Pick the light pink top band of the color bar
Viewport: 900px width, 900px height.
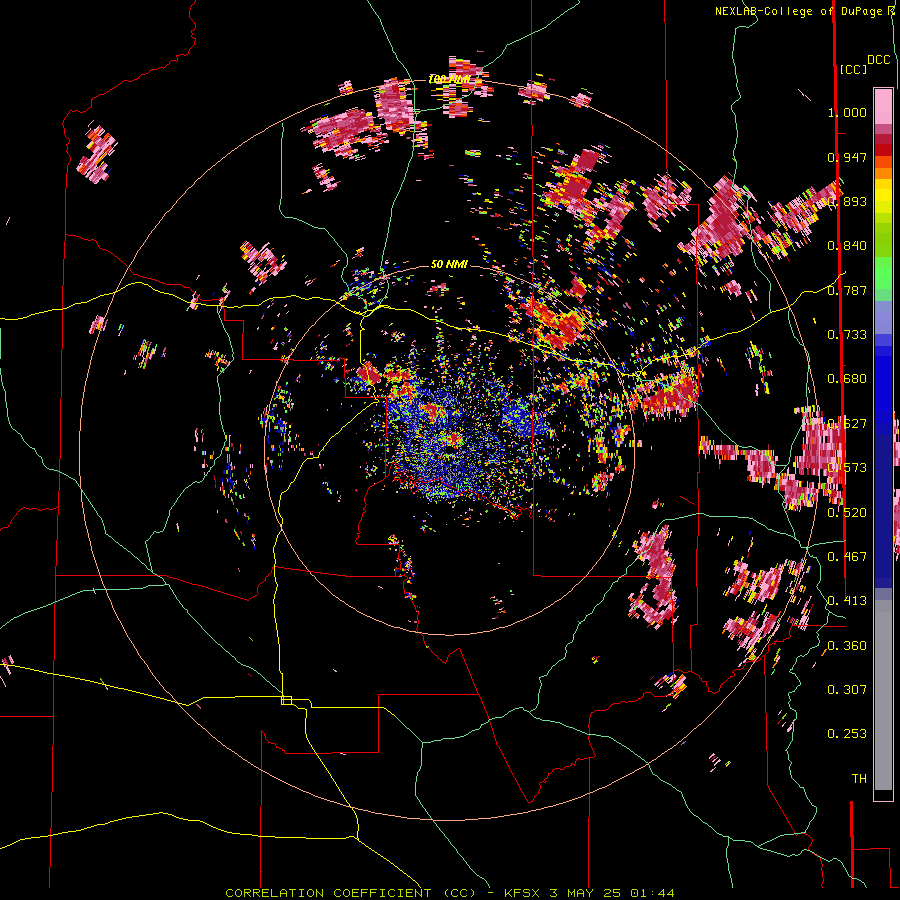pos(883,106)
